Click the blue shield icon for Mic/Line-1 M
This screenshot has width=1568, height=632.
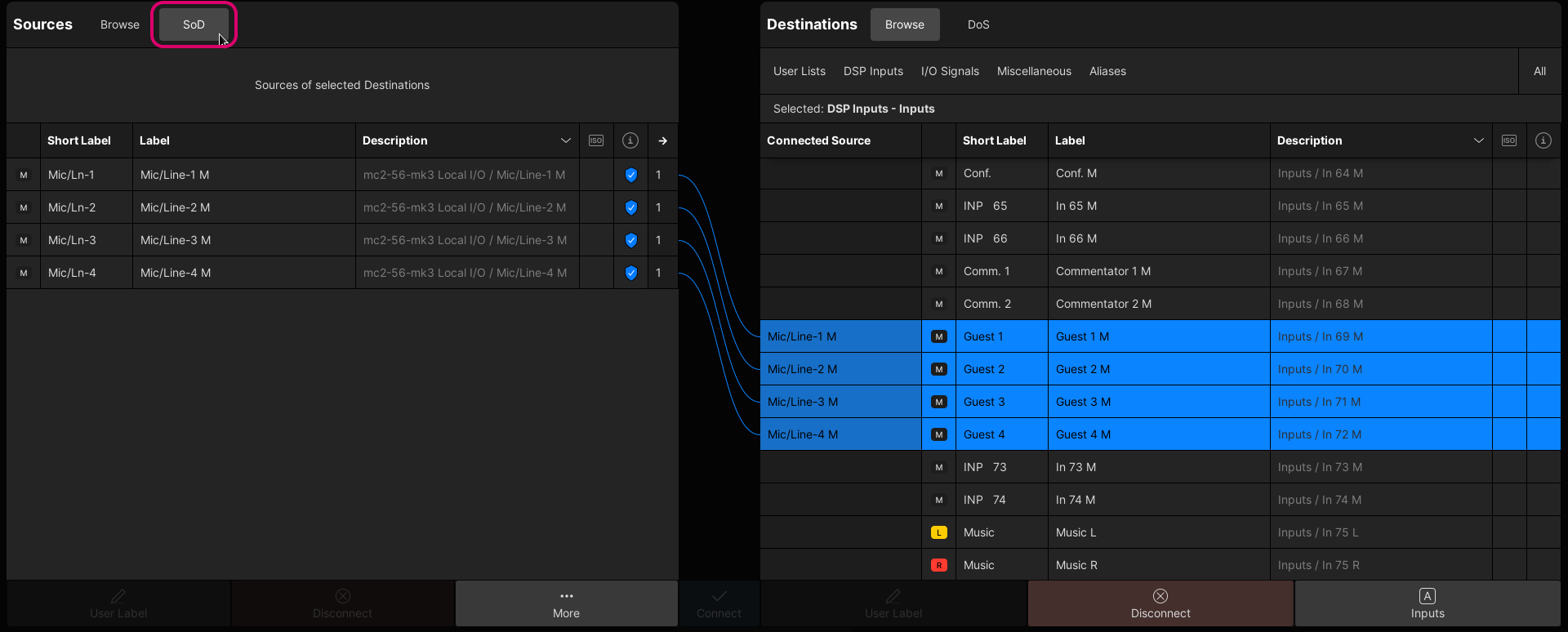click(x=630, y=175)
